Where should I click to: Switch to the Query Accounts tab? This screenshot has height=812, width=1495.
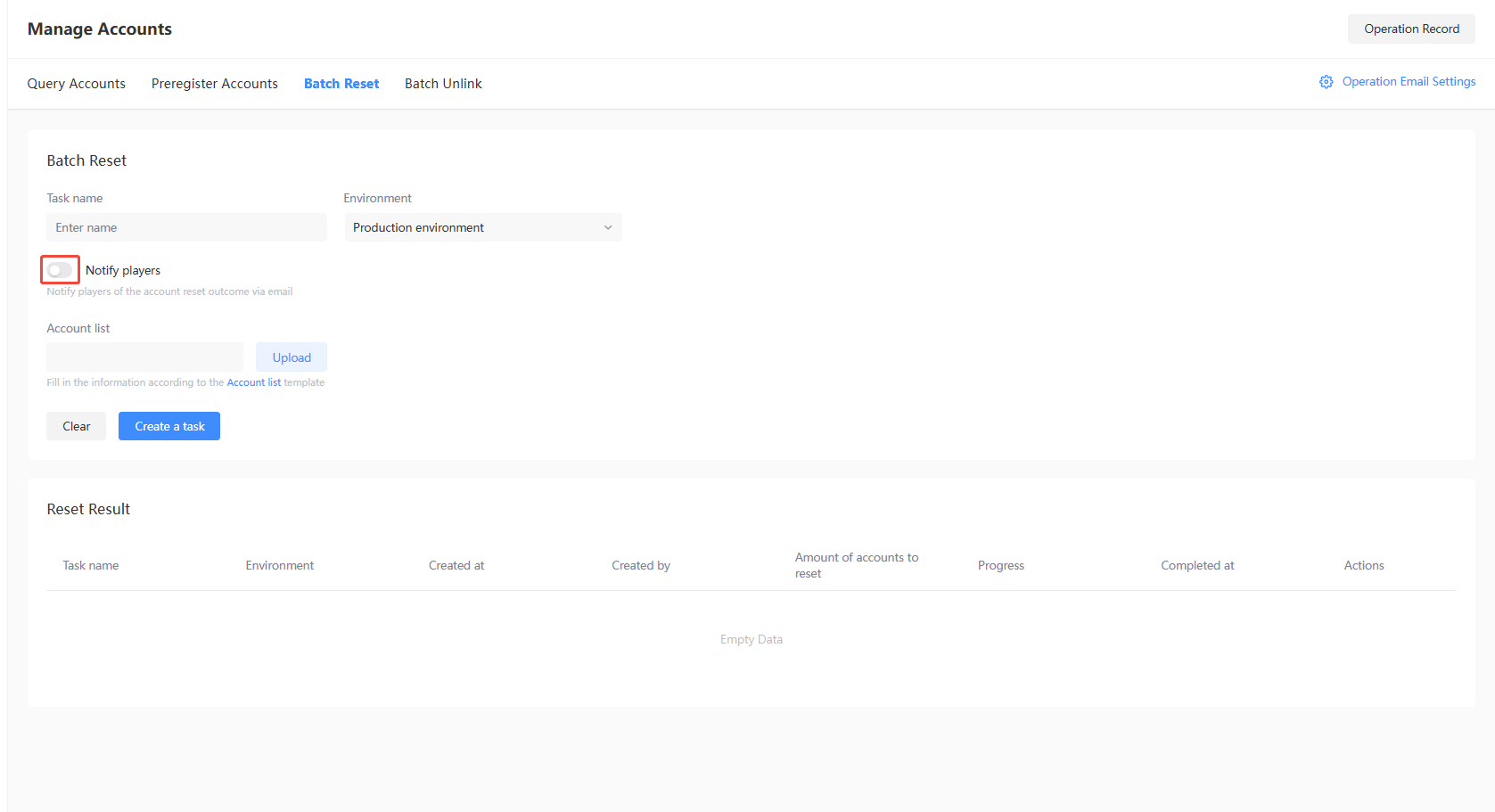coord(77,84)
